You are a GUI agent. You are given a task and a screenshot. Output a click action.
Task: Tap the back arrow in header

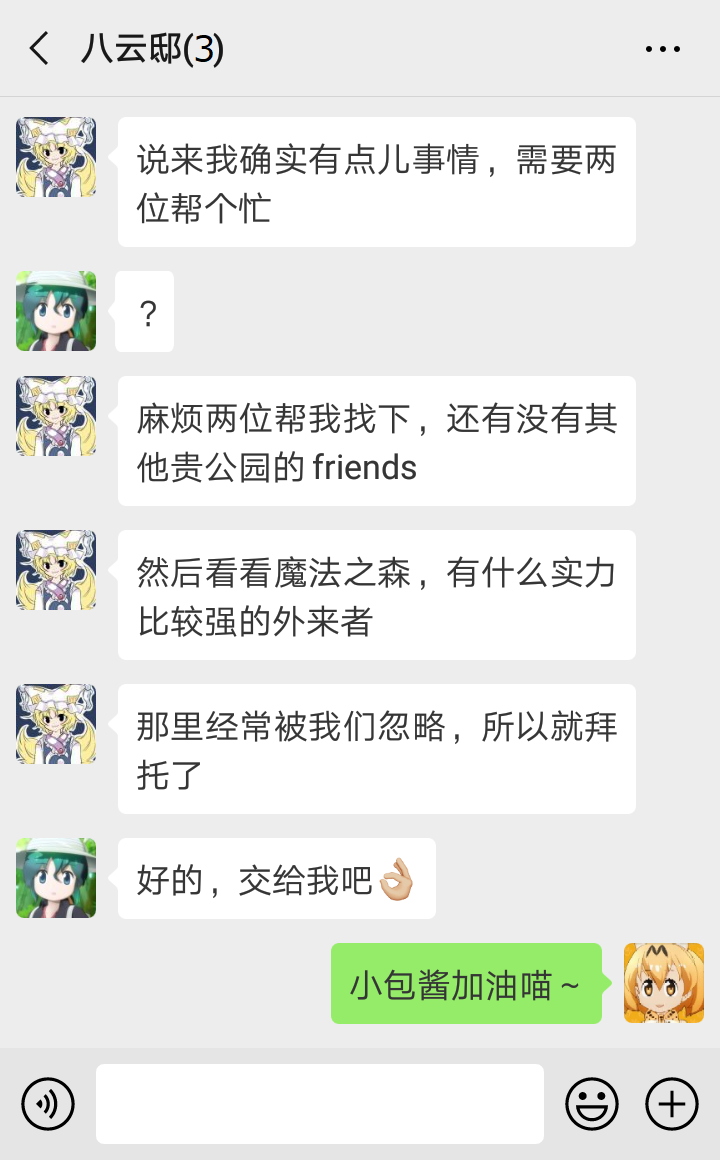(39, 49)
